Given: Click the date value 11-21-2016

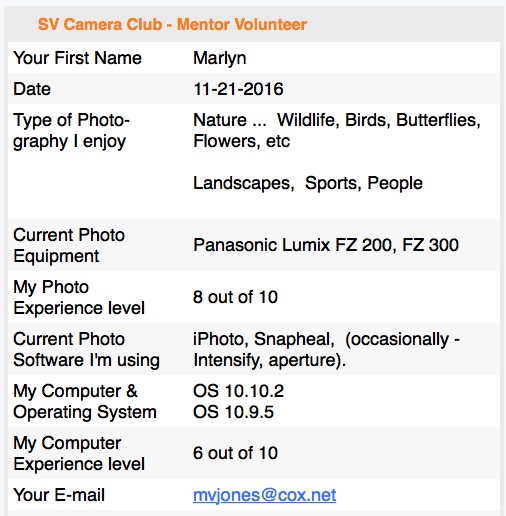Looking at the screenshot, I should point(238,89).
